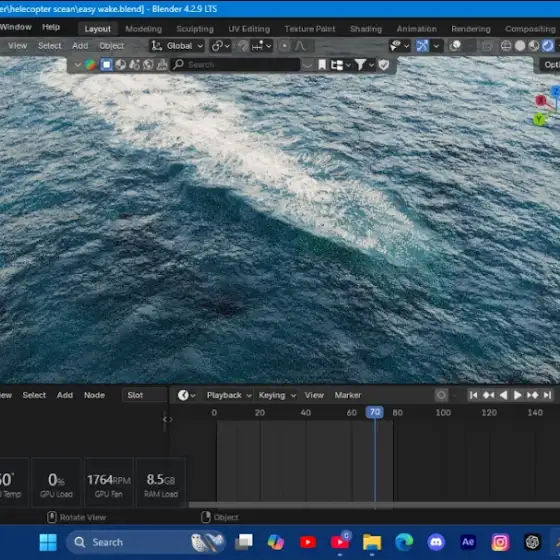Expand the pivot point chevron

click(227, 46)
